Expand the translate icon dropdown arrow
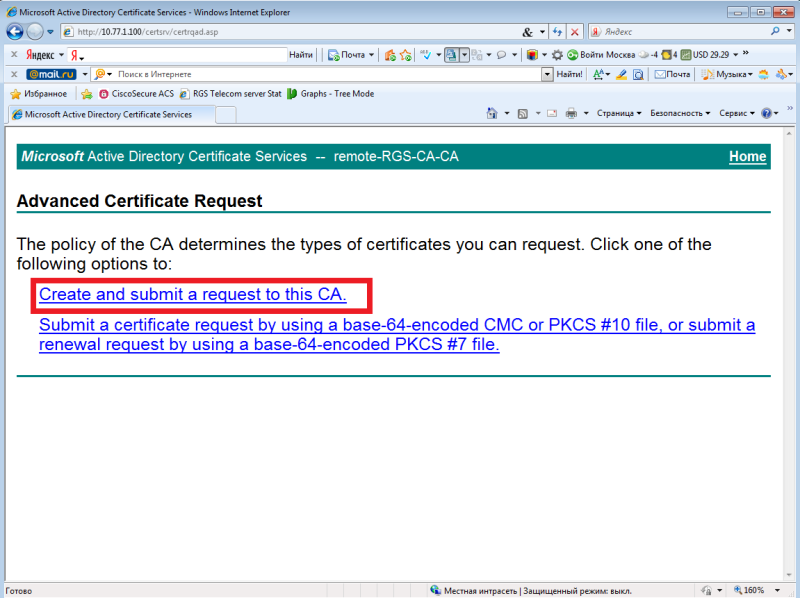This screenshot has width=800, height=598. pyautogui.click(x=464, y=55)
